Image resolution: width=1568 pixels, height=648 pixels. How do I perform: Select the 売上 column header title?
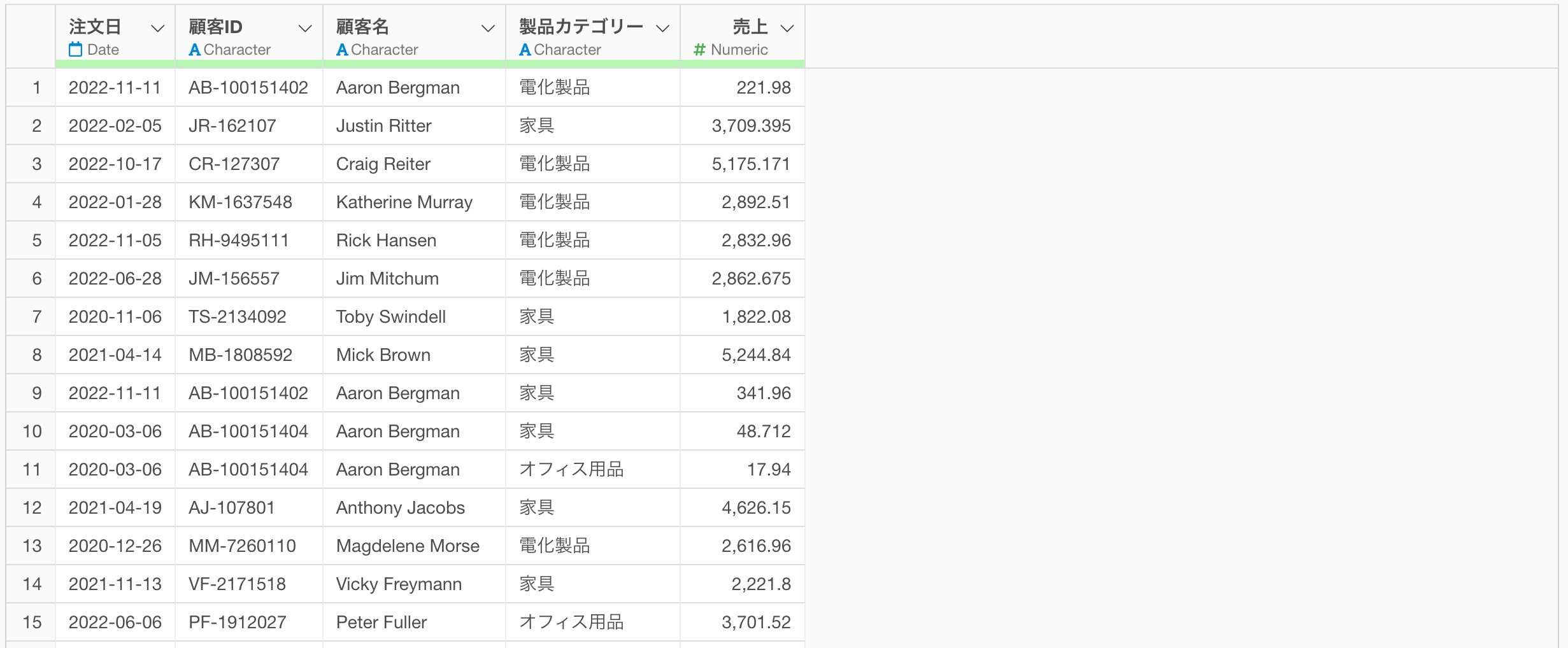(x=750, y=27)
